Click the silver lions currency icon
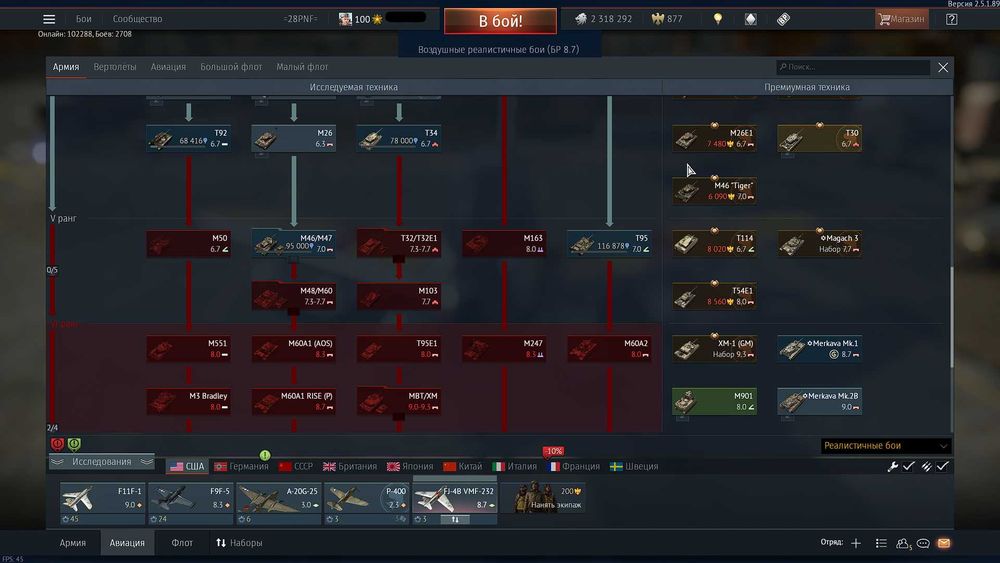 [580, 19]
